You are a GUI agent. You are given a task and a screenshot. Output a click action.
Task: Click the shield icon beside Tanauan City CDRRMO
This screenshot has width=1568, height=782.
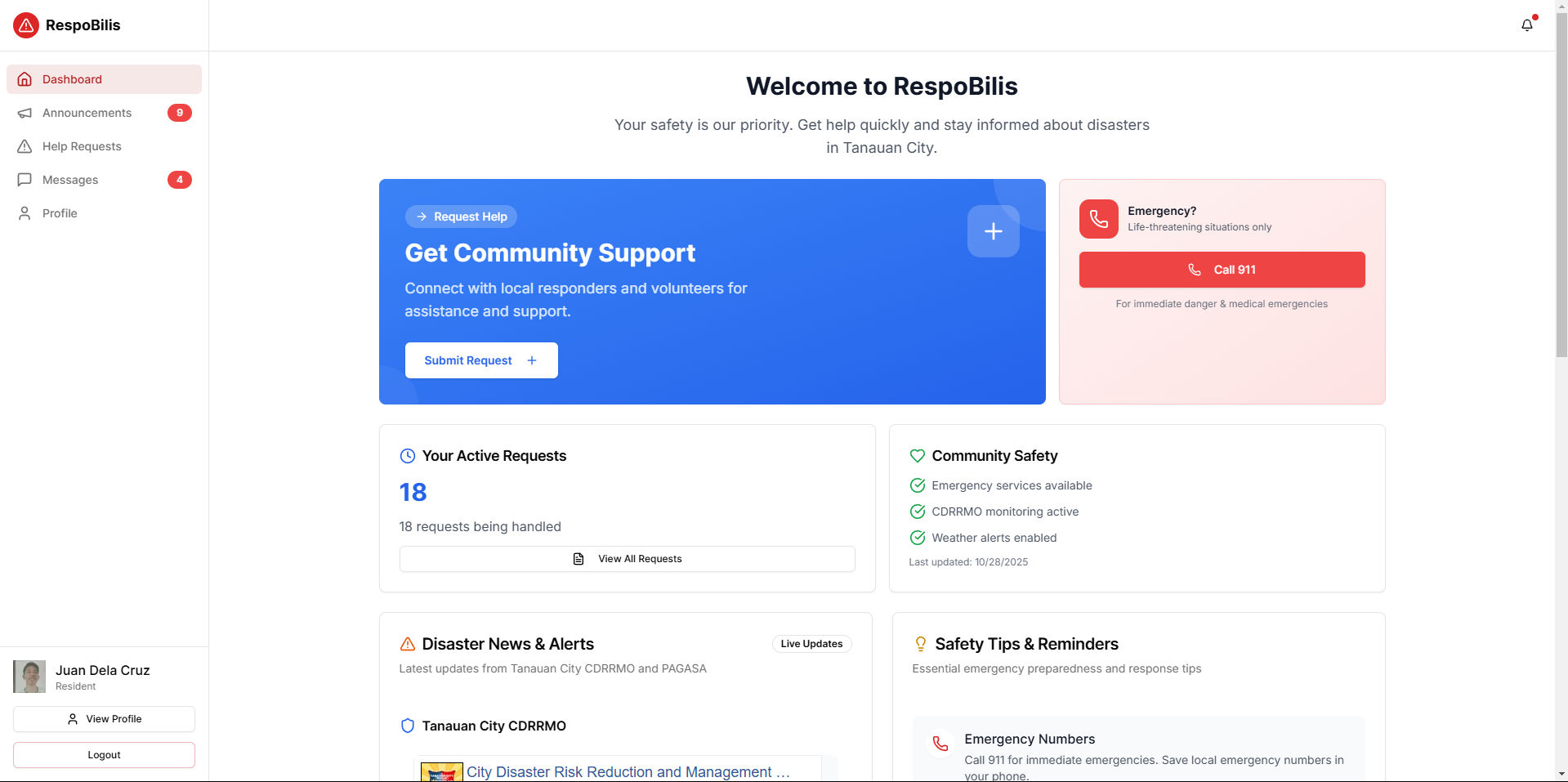pyautogui.click(x=407, y=726)
